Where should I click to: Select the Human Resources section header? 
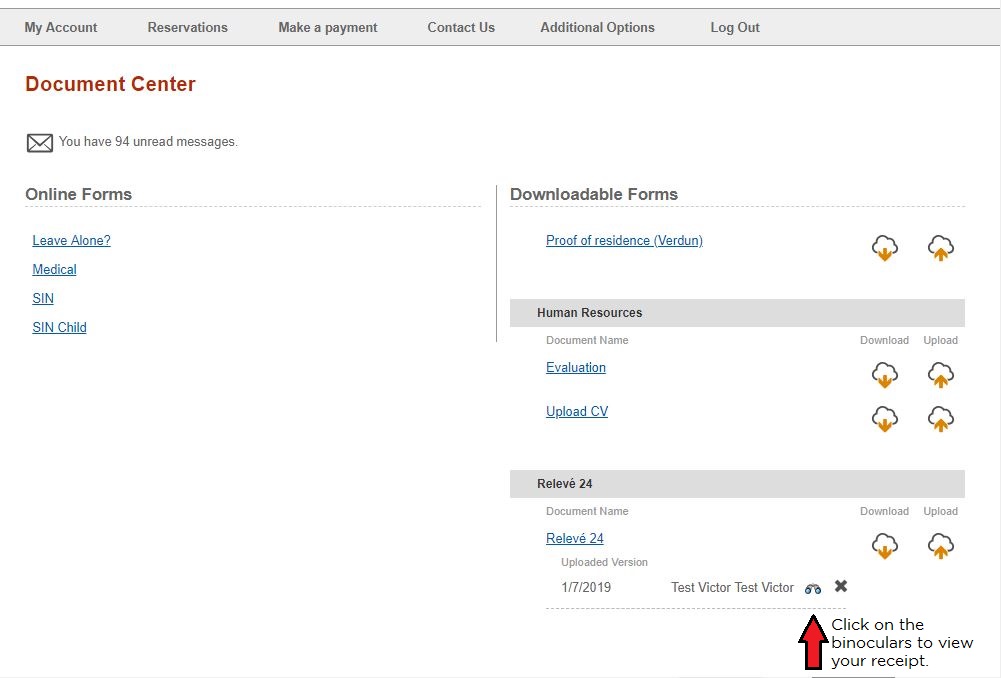click(737, 313)
